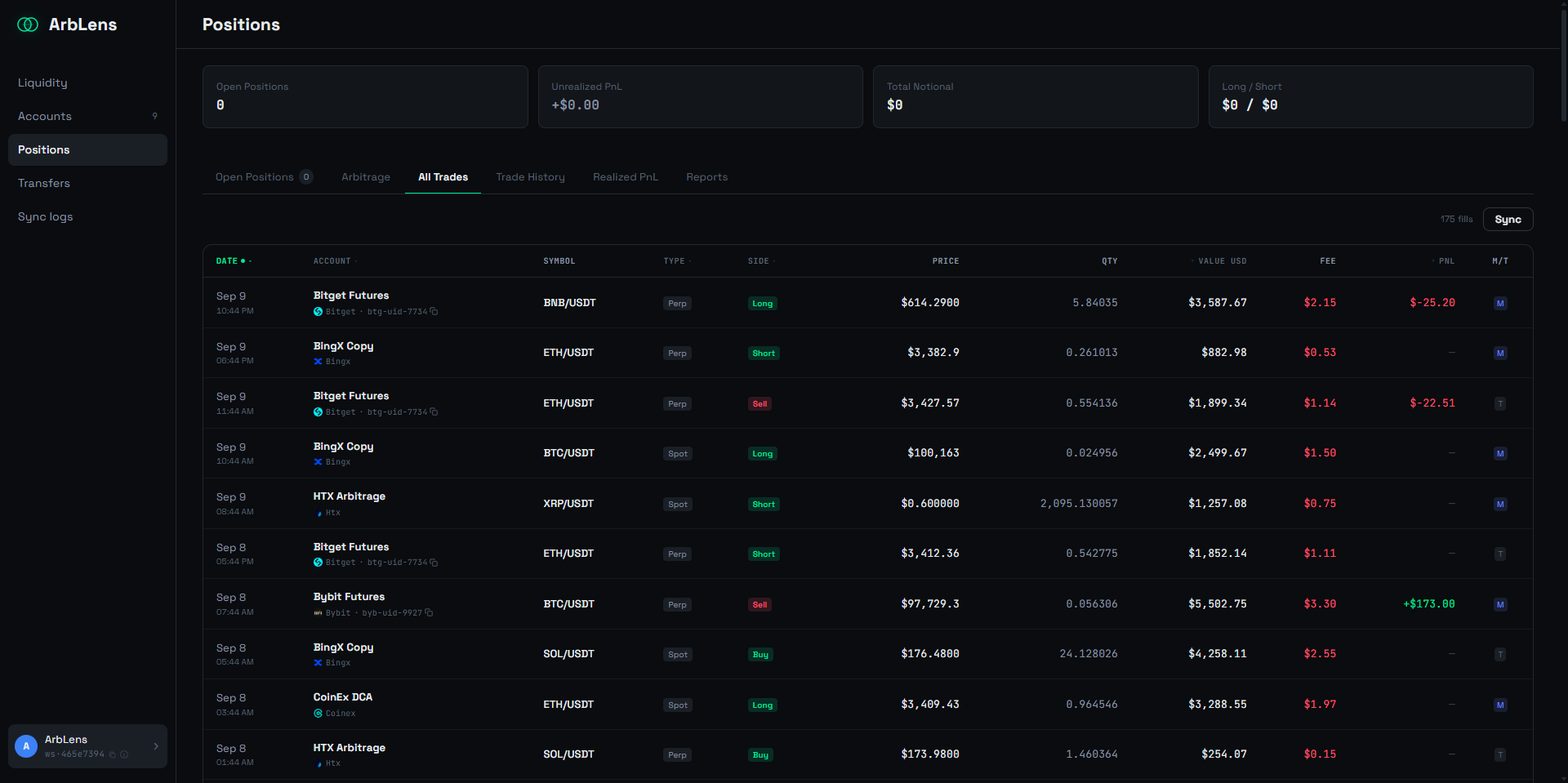Click the Long / Short summary card
This screenshot has height=783, width=1568.
1371,96
